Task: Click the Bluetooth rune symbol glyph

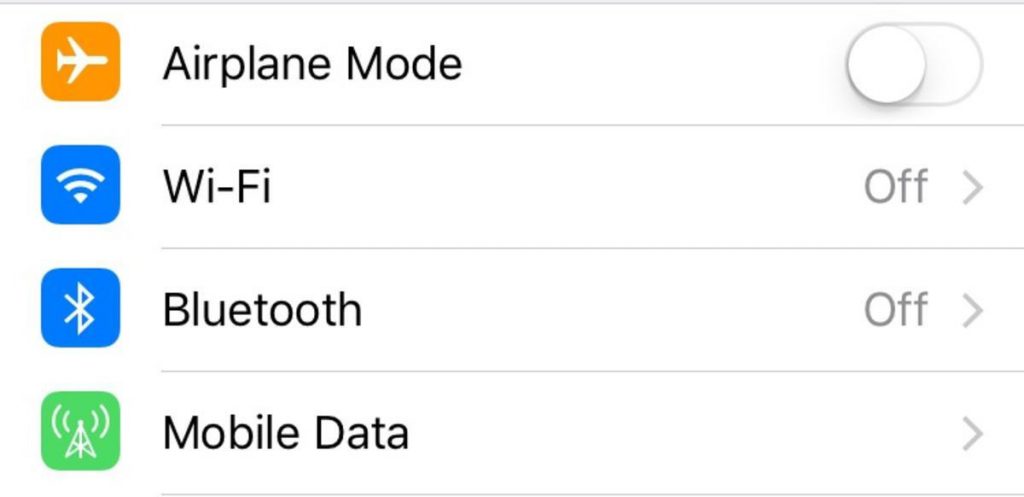Action: click(80, 308)
